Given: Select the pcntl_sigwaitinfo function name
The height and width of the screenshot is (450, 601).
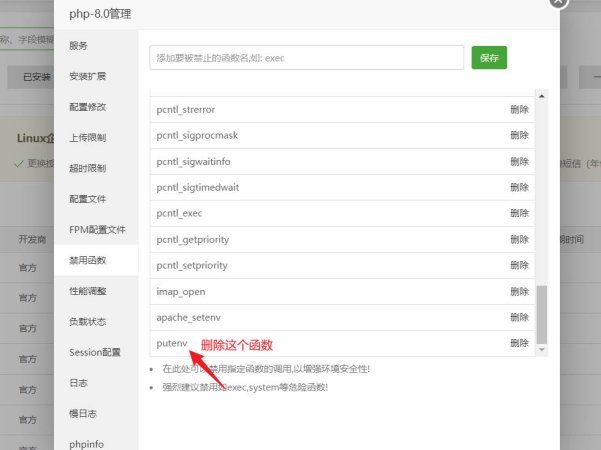Looking at the screenshot, I should (x=193, y=162).
